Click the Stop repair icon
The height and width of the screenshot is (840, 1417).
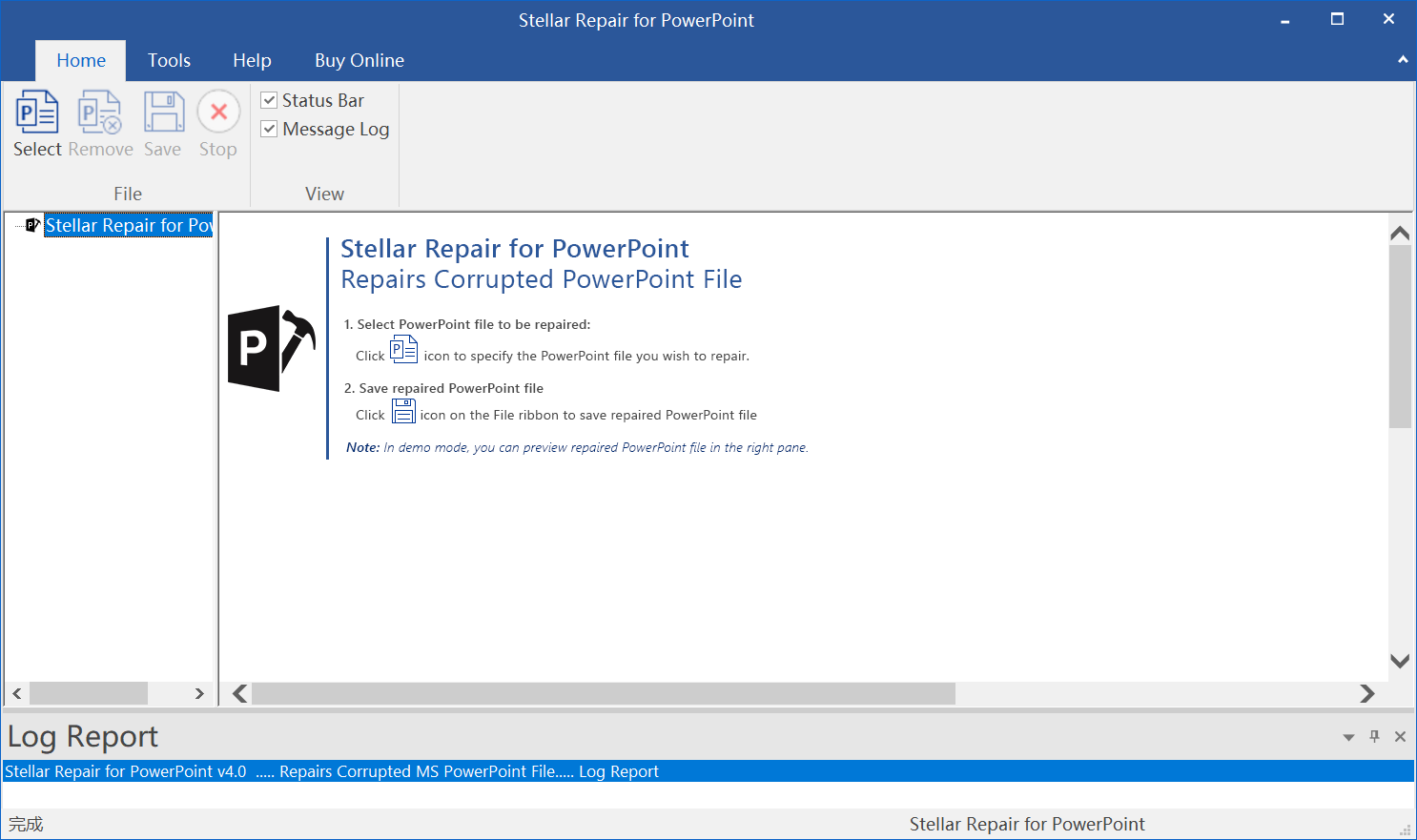pyautogui.click(x=218, y=113)
